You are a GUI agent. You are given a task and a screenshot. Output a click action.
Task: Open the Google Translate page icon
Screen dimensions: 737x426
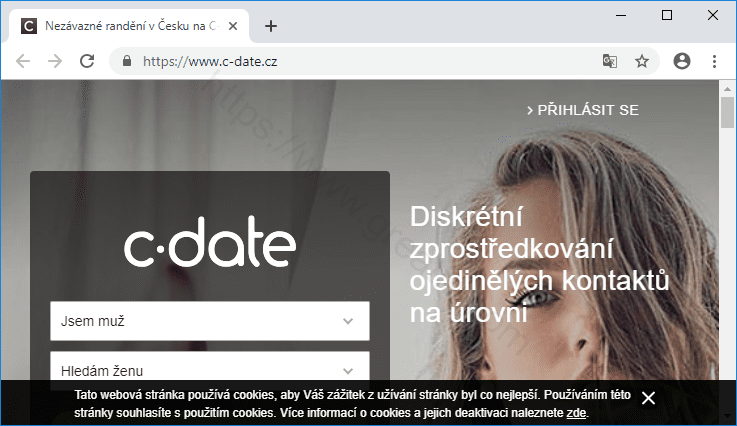click(x=609, y=61)
